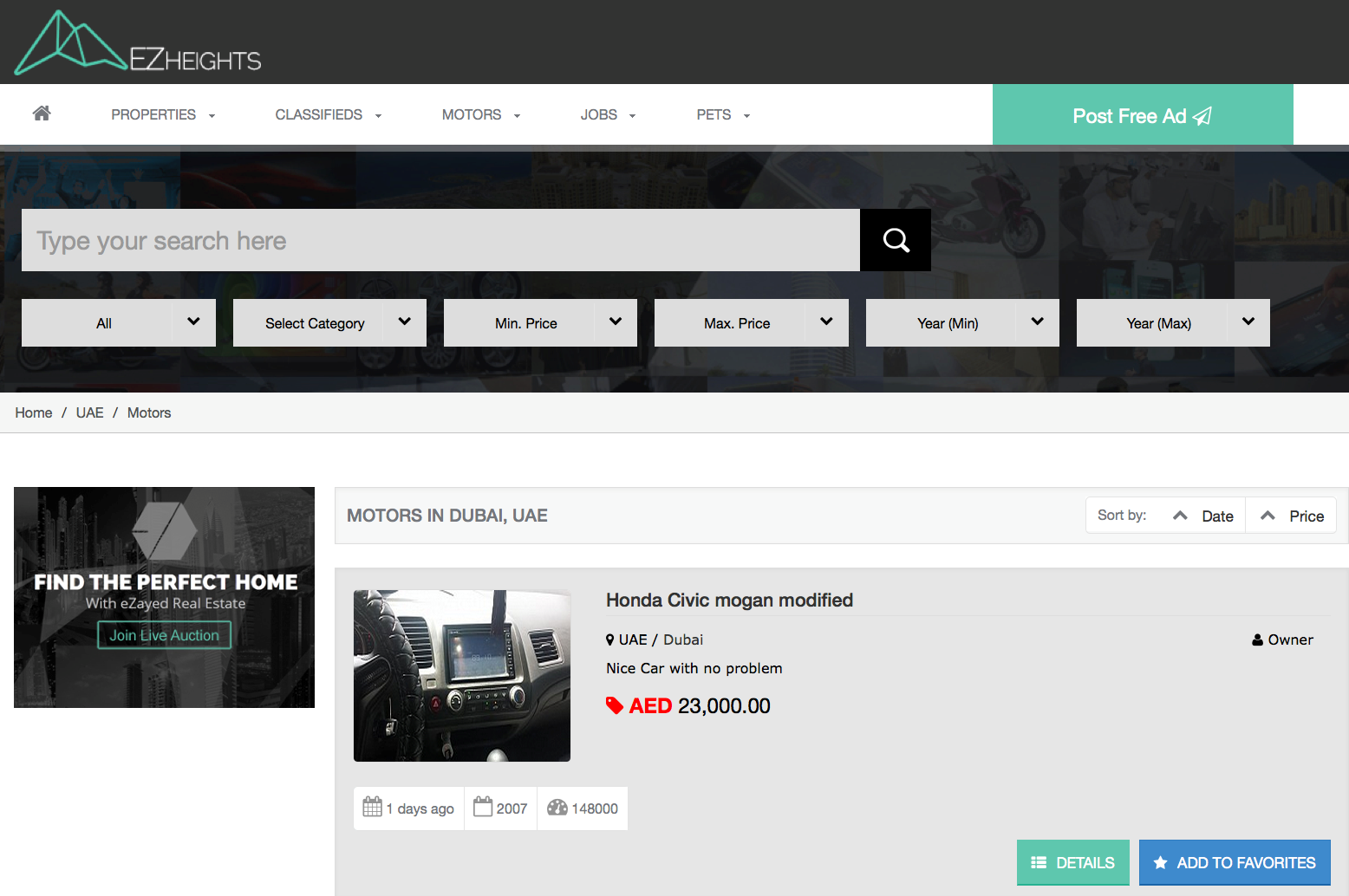Click the Nice Car with no problem text

(694, 668)
